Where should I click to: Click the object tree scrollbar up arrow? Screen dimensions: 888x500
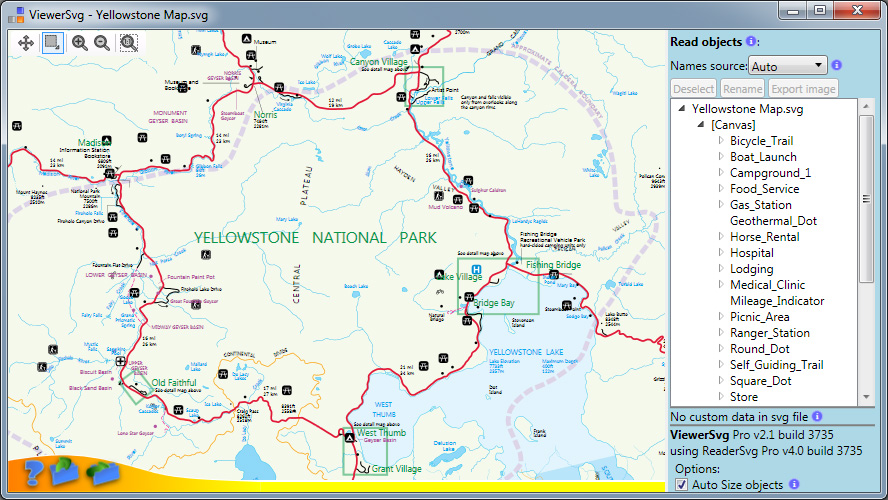pyautogui.click(x=866, y=106)
